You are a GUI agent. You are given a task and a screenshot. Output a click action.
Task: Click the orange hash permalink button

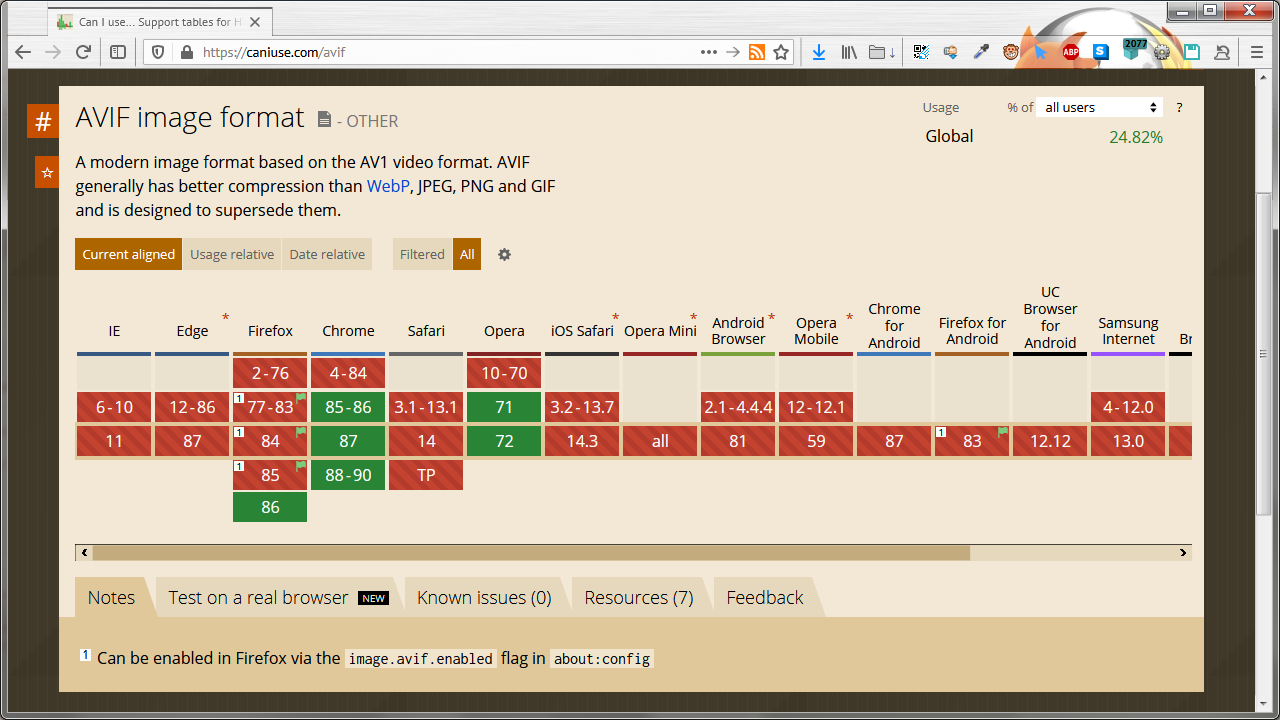43,122
